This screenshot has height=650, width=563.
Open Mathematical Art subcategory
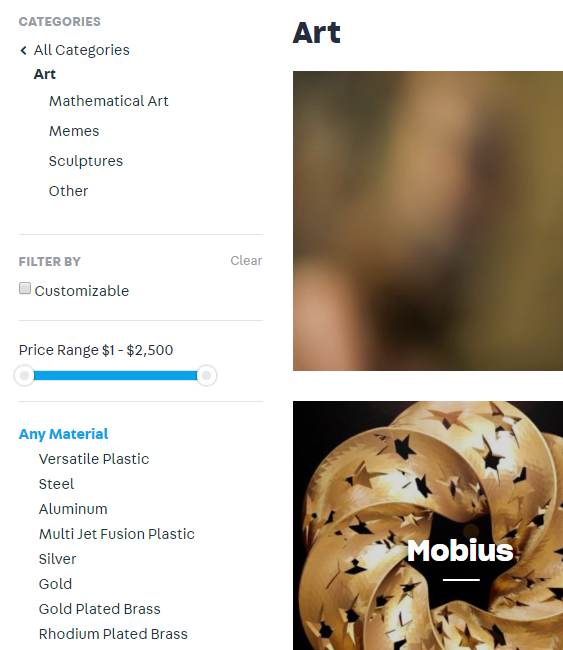pos(109,101)
